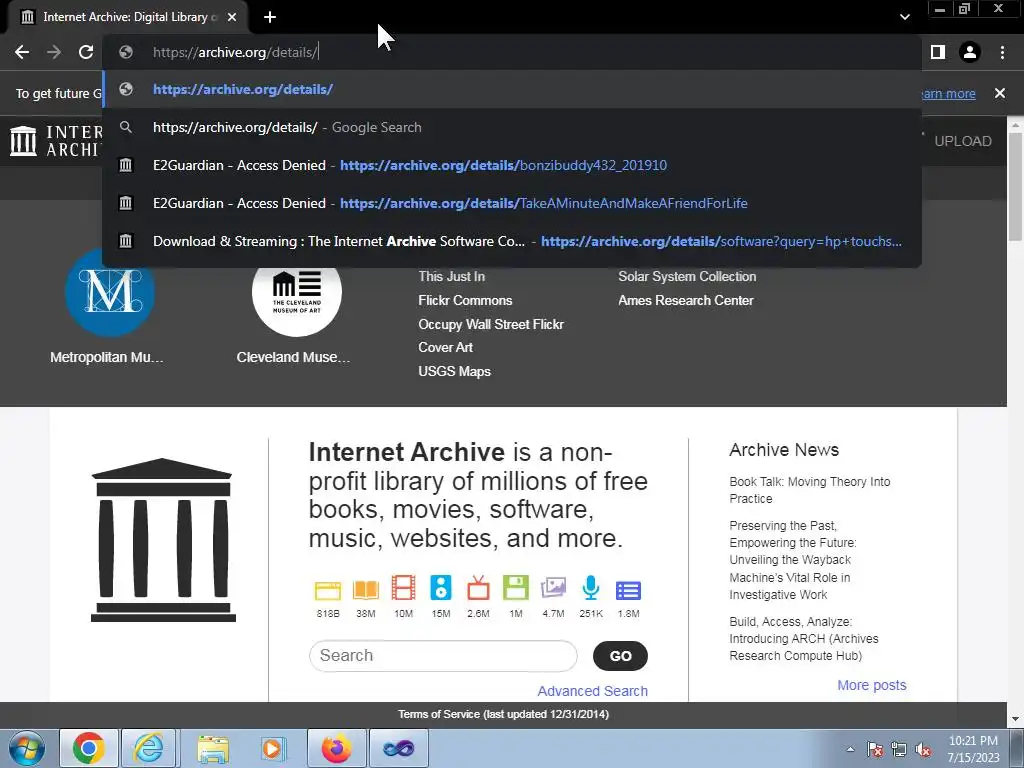Screen dimensions: 1024x768
Task: Open the Solar System Collection link
Action: 687,276
